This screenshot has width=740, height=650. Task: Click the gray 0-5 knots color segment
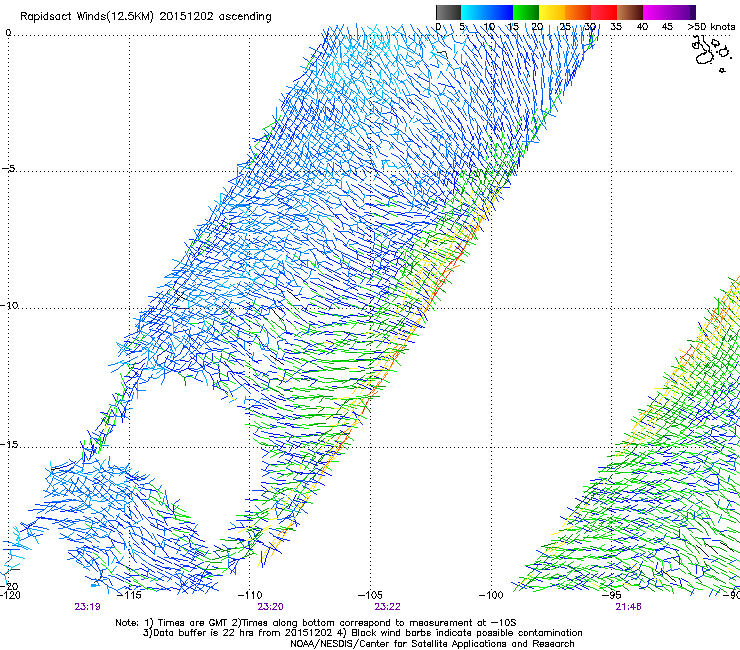(448, 12)
